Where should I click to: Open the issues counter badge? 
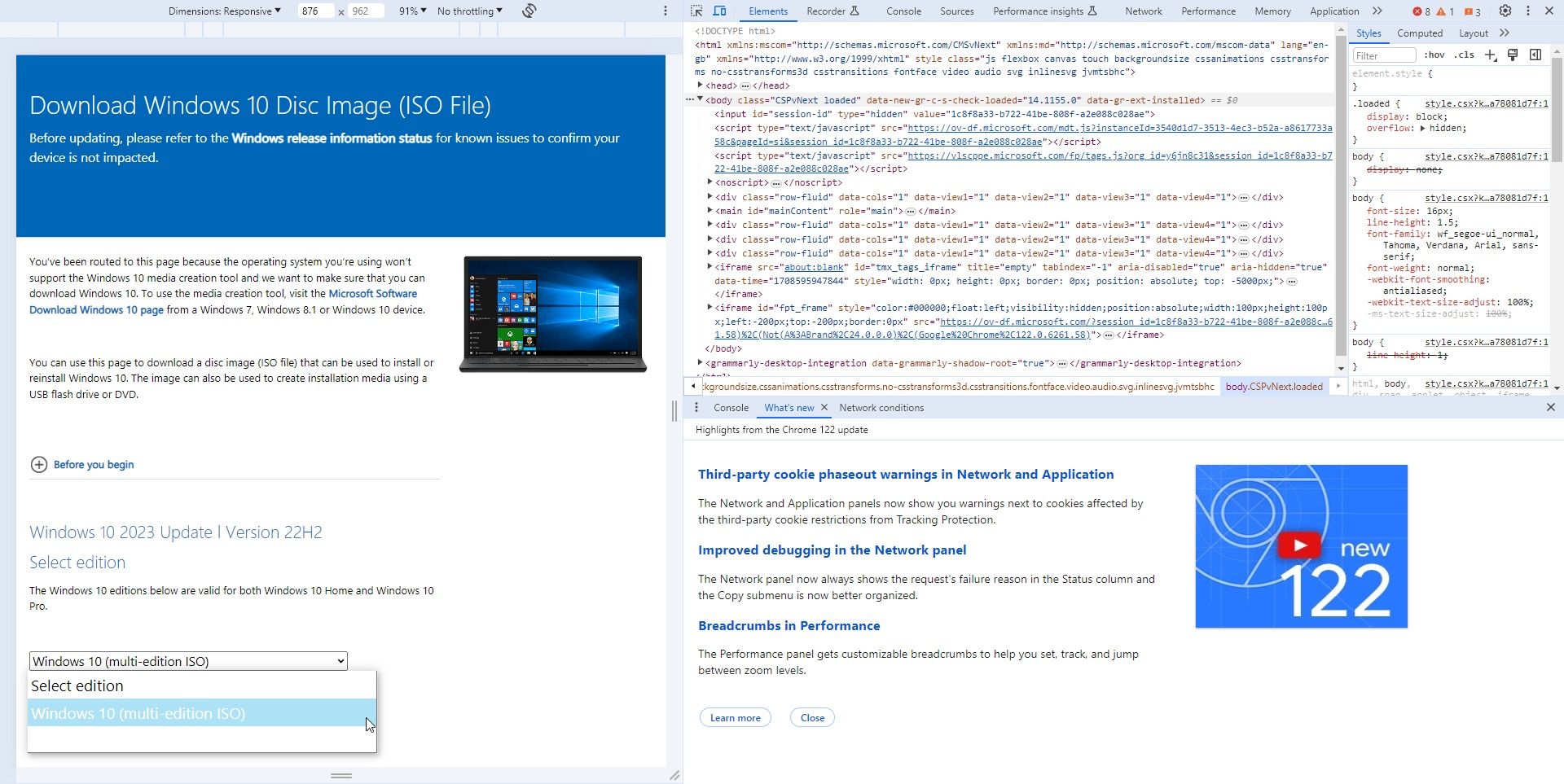pyautogui.click(x=1471, y=11)
